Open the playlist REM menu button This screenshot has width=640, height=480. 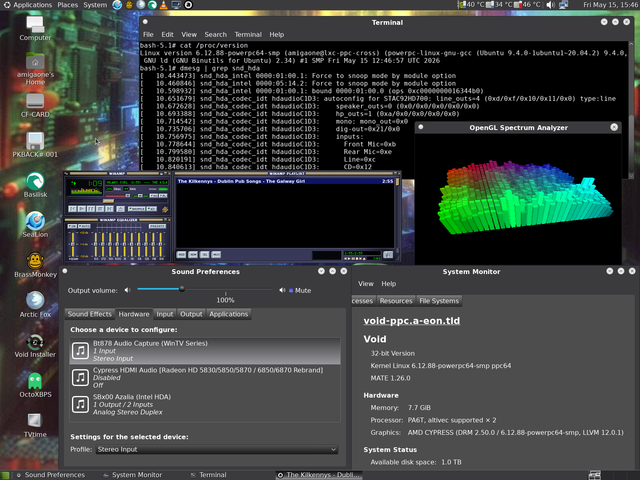click(x=193, y=254)
